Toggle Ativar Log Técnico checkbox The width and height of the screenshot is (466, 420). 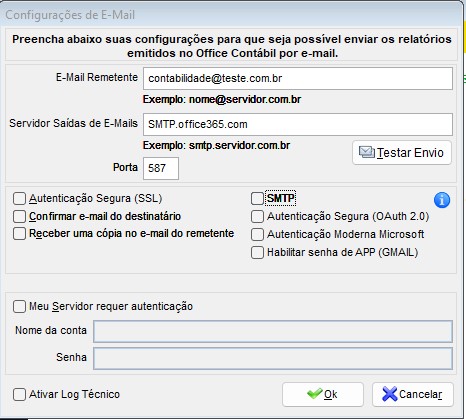pos(19,394)
